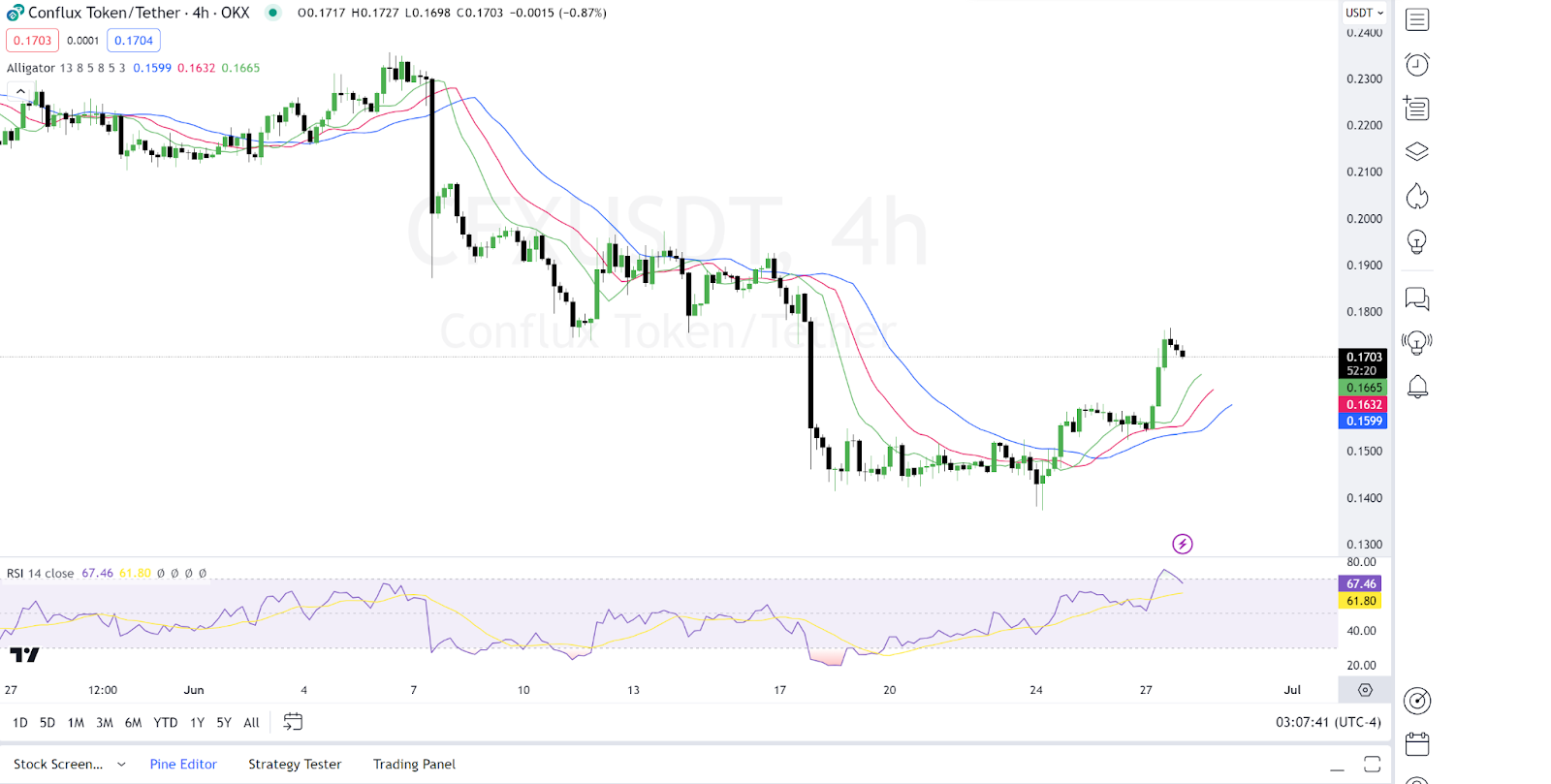Open the Watchlist panel icon
The height and width of the screenshot is (784, 1551).
pos(1417,19)
